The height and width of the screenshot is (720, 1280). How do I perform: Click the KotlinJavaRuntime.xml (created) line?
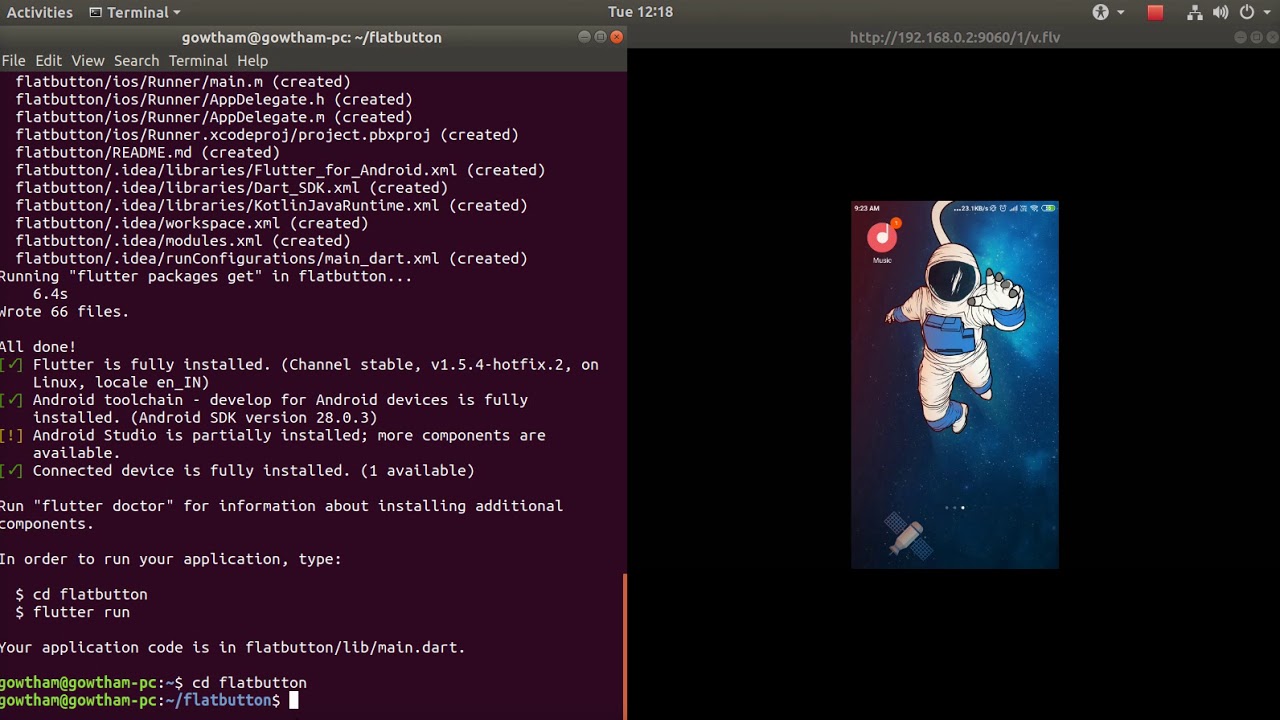272,206
